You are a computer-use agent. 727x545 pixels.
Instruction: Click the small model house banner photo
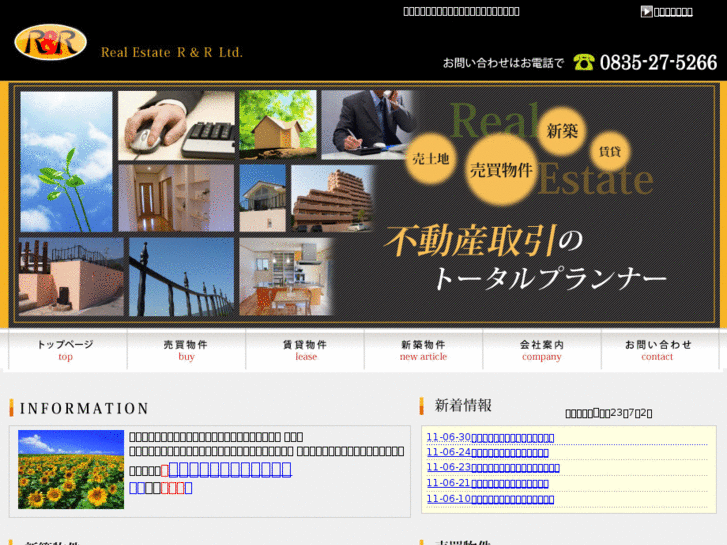tap(278, 124)
